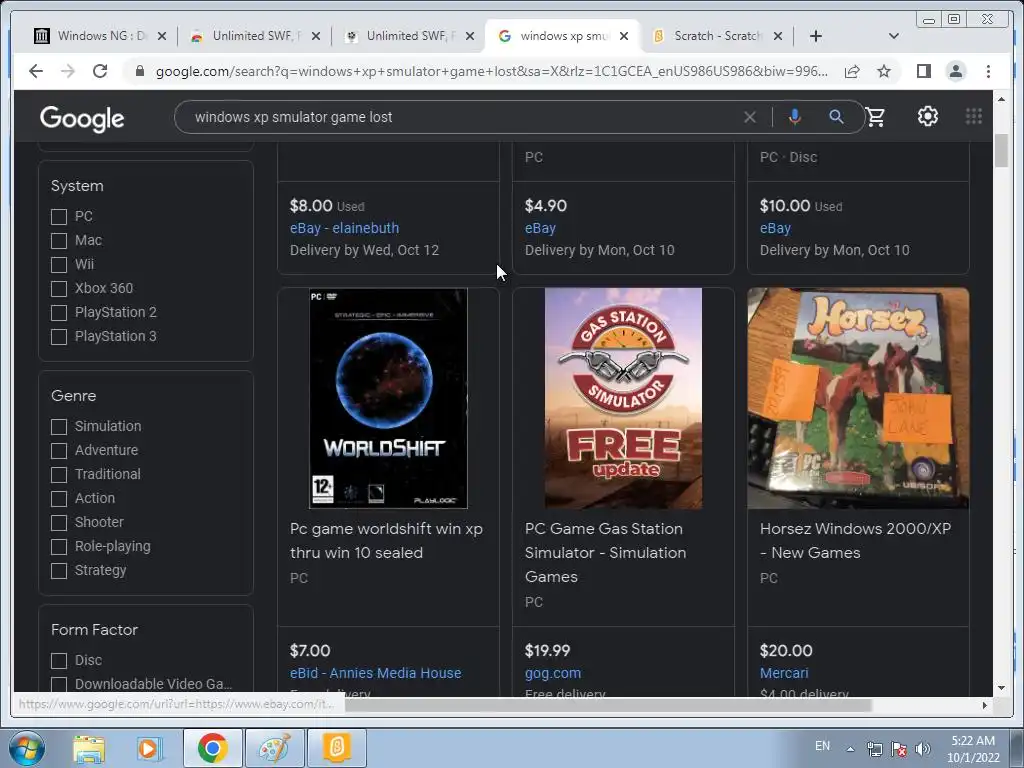Tick the Action genre checkbox

pyautogui.click(x=59, y=498)
